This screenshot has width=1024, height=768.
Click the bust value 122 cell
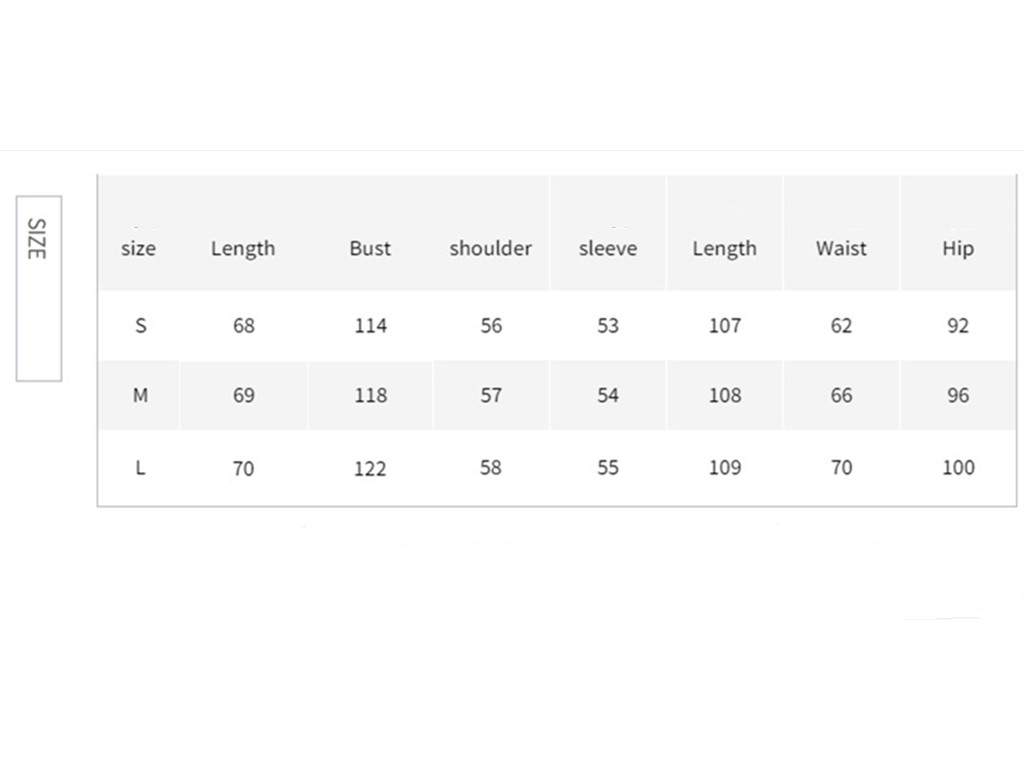370,468
